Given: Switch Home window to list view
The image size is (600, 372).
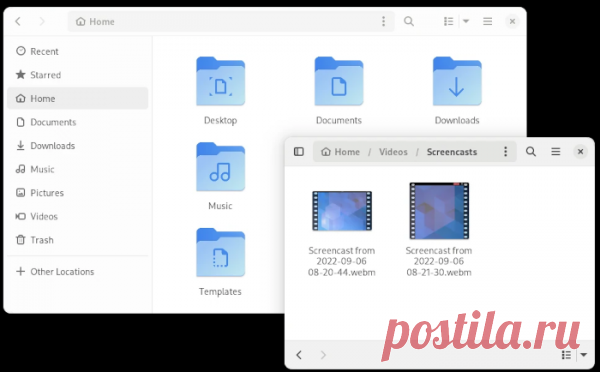Looking at the screenshot, I should point(448,21).
